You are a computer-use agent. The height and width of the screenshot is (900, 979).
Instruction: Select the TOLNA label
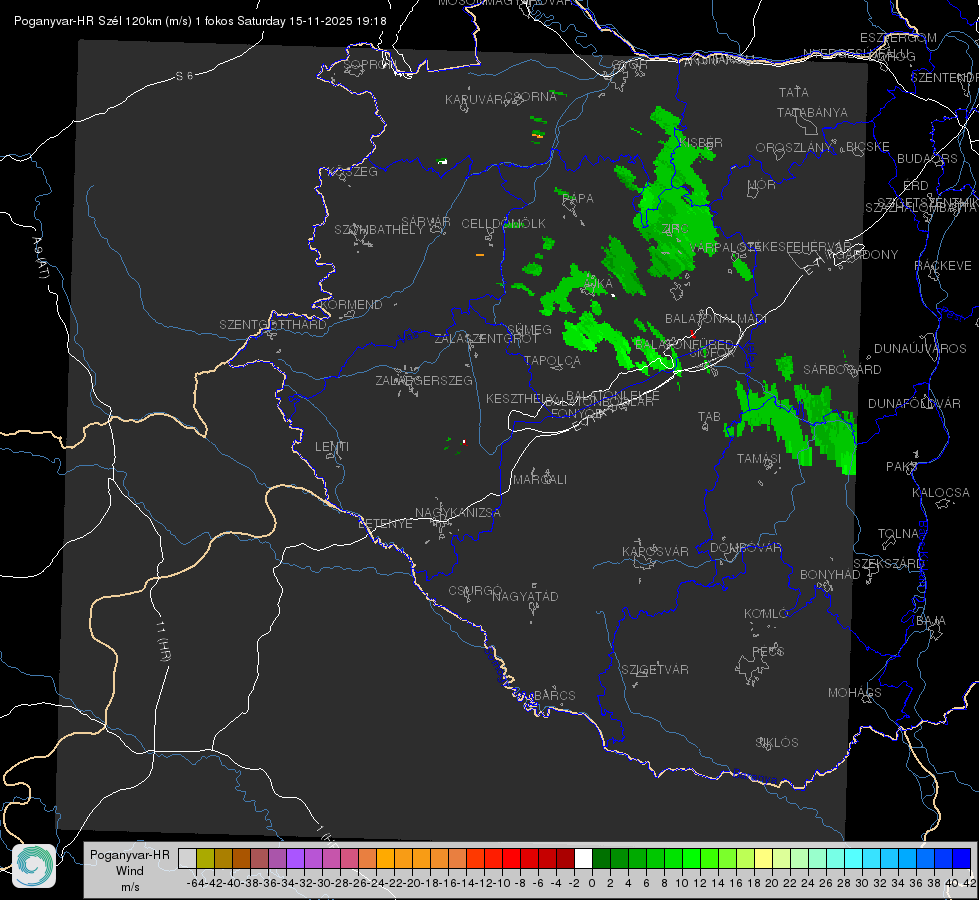(898, 534)
